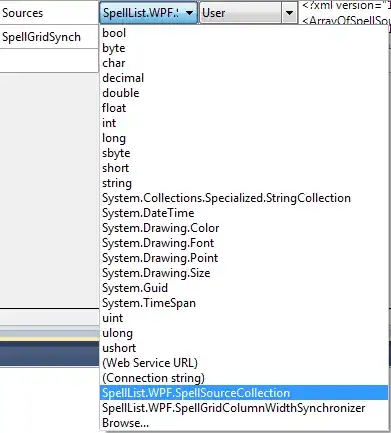Open the User scope dropdown arrow
Screen dimensions: 391x433
[289, 13]
